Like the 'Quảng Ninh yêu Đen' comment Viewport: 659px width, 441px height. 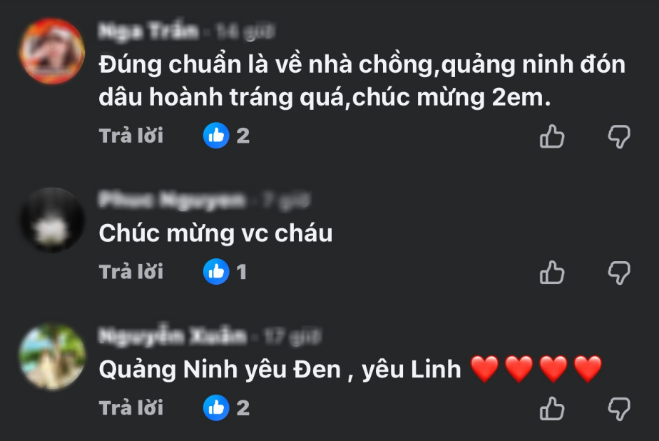click(552, 409)
